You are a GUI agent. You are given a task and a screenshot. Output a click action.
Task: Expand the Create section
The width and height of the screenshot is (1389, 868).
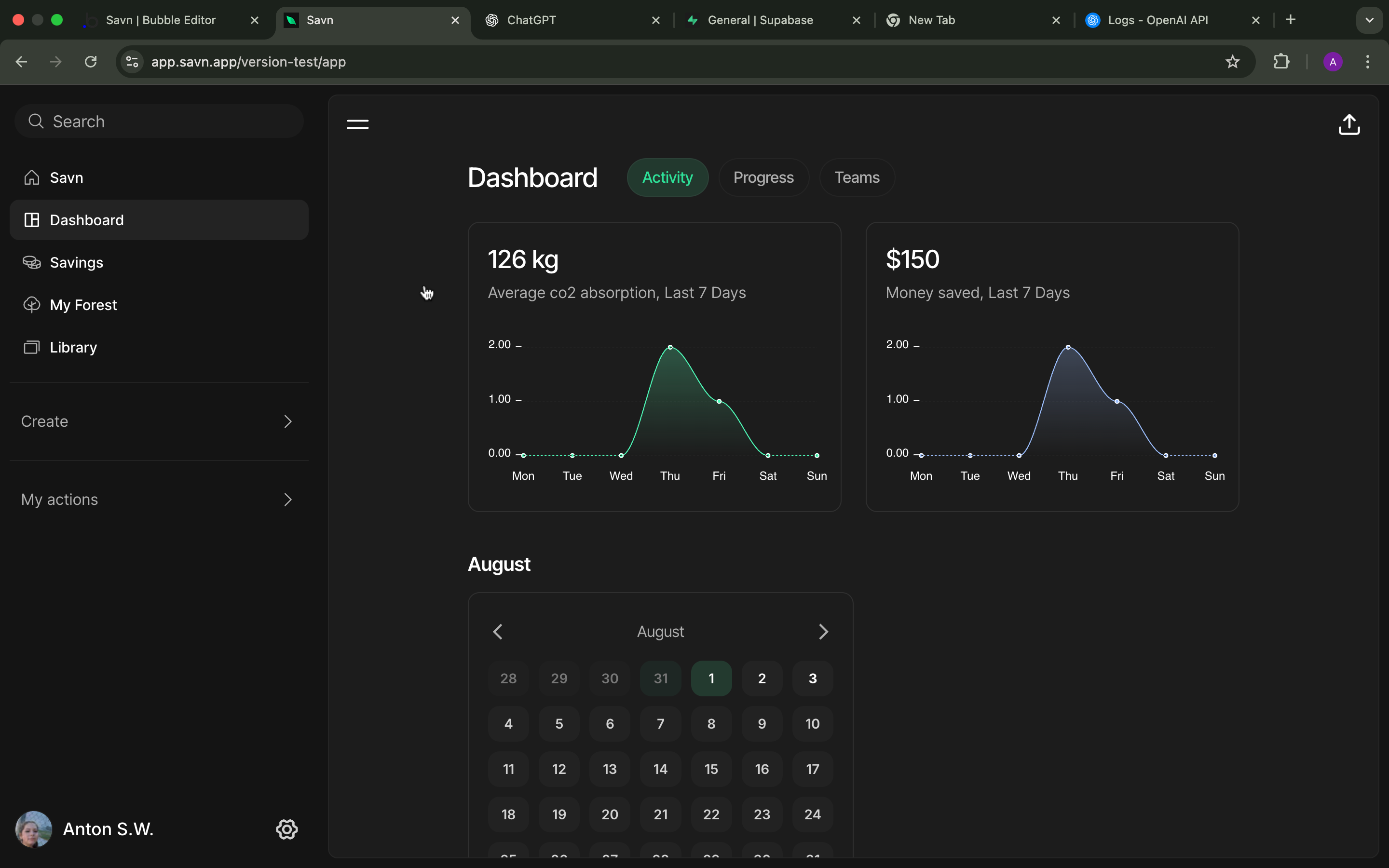[159, 421]
